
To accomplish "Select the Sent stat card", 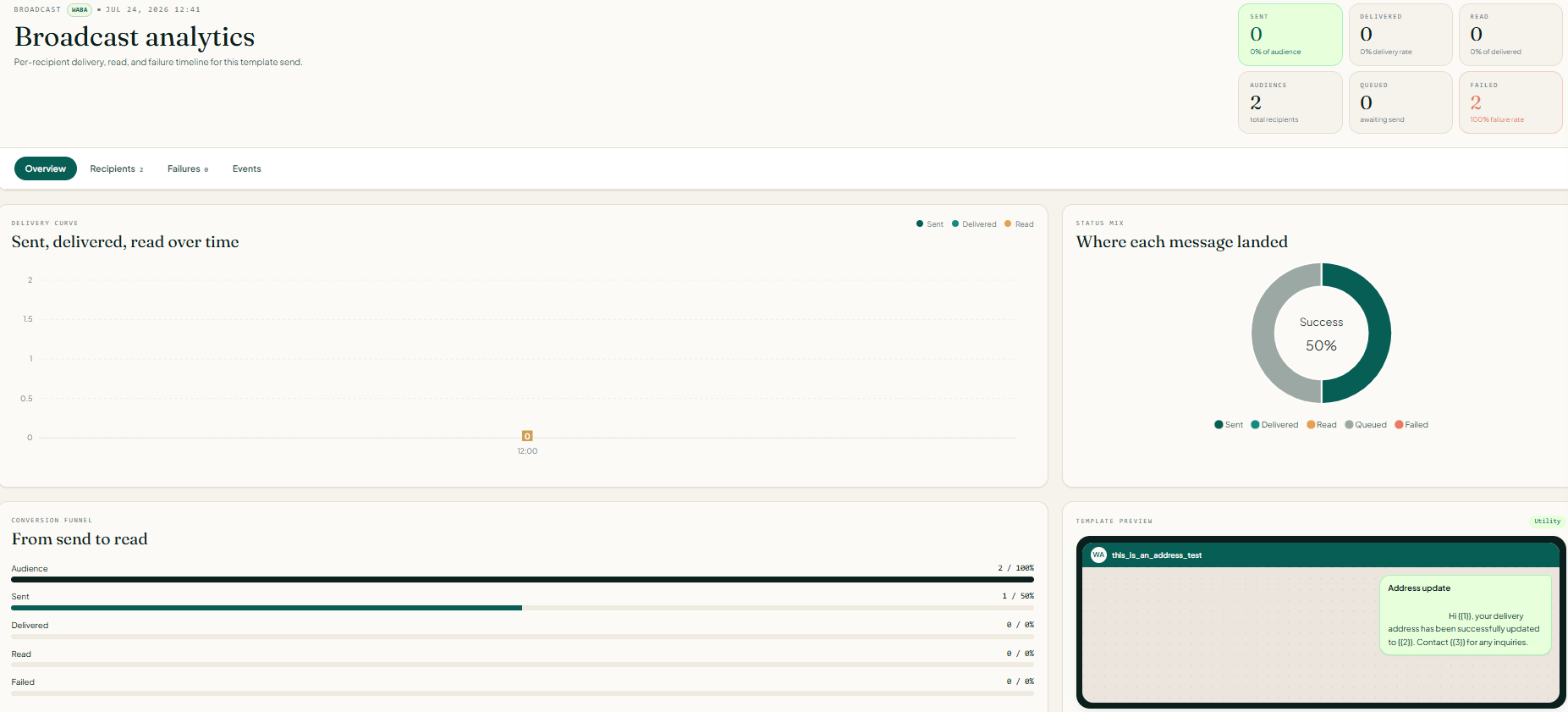I will click(1290, 35).
